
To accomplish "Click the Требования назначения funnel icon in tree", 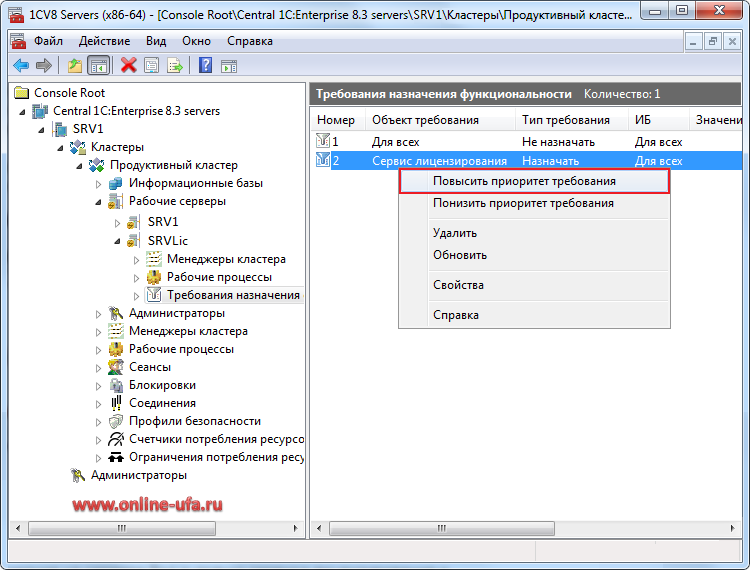I will tap(154, 295).
